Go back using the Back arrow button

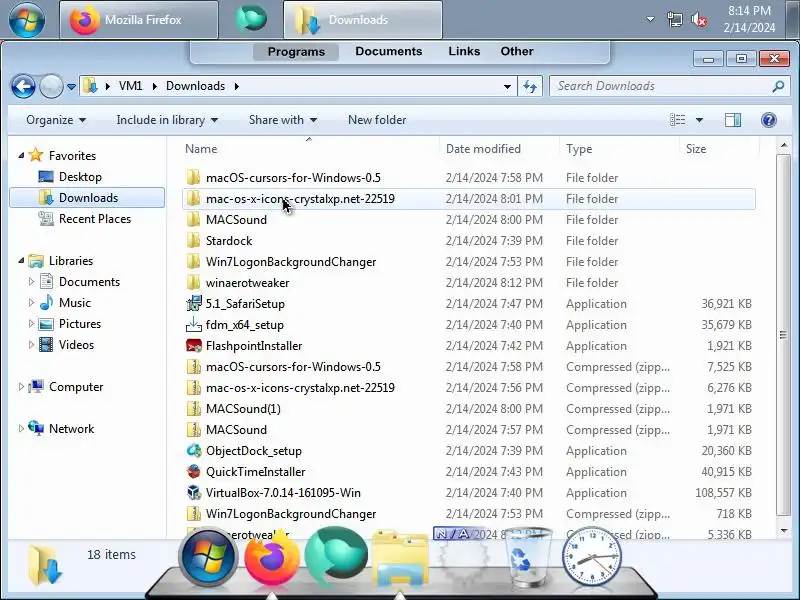23,86
